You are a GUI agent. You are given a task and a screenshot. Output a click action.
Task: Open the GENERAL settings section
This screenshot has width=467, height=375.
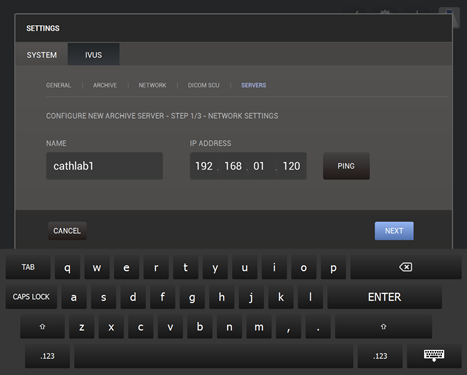pos(58,85)
